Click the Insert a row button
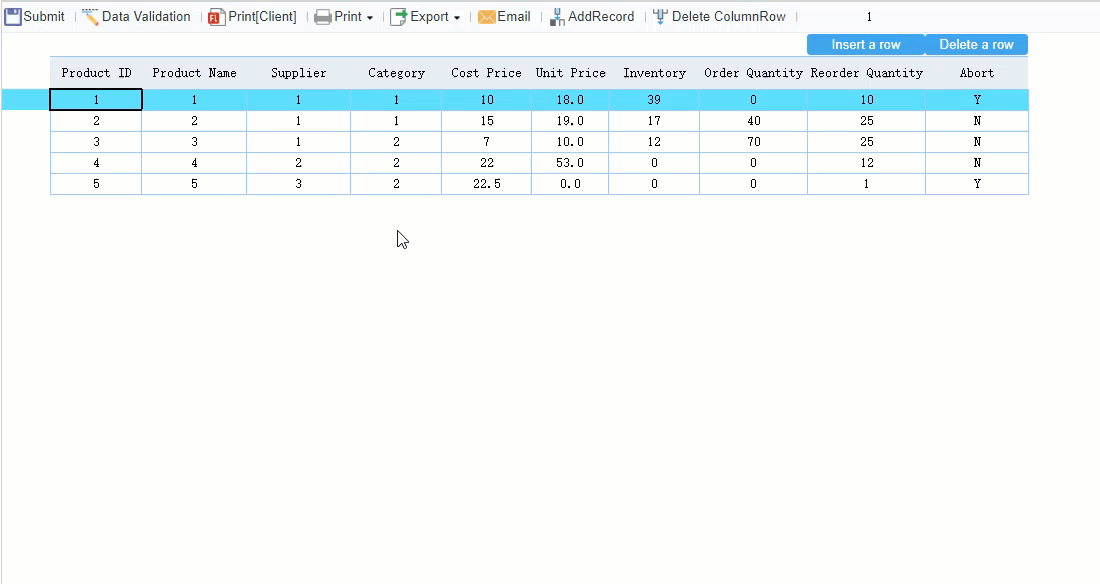1100x584 pixels. point(864,44)
